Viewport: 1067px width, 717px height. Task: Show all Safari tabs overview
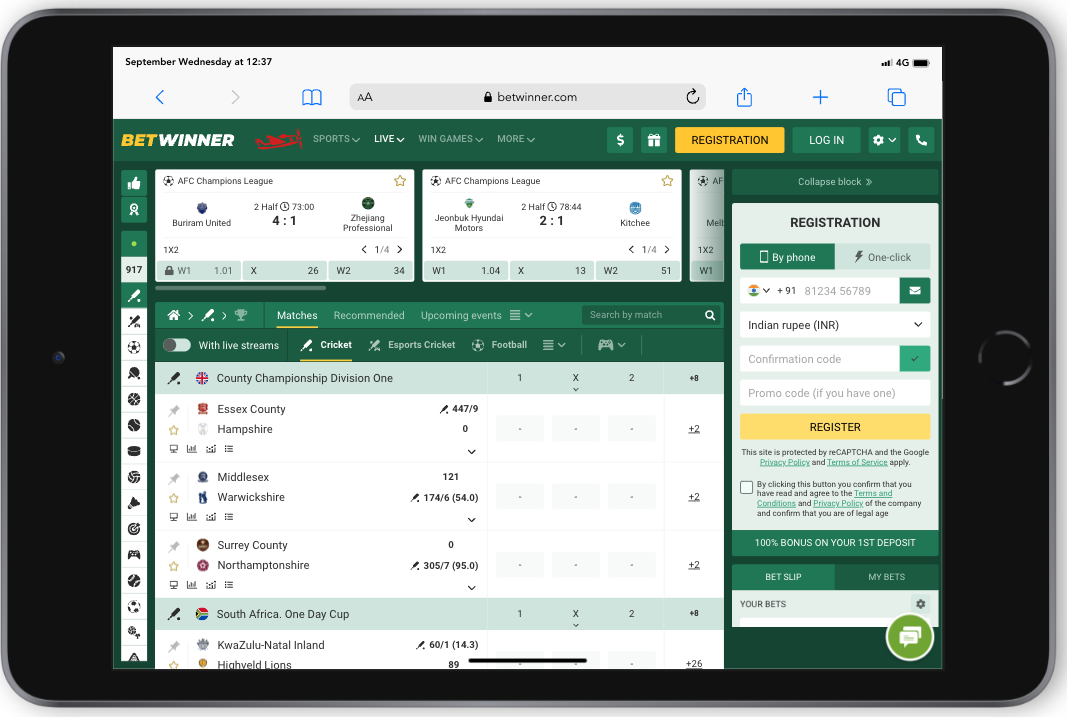[x=896, y=97]
